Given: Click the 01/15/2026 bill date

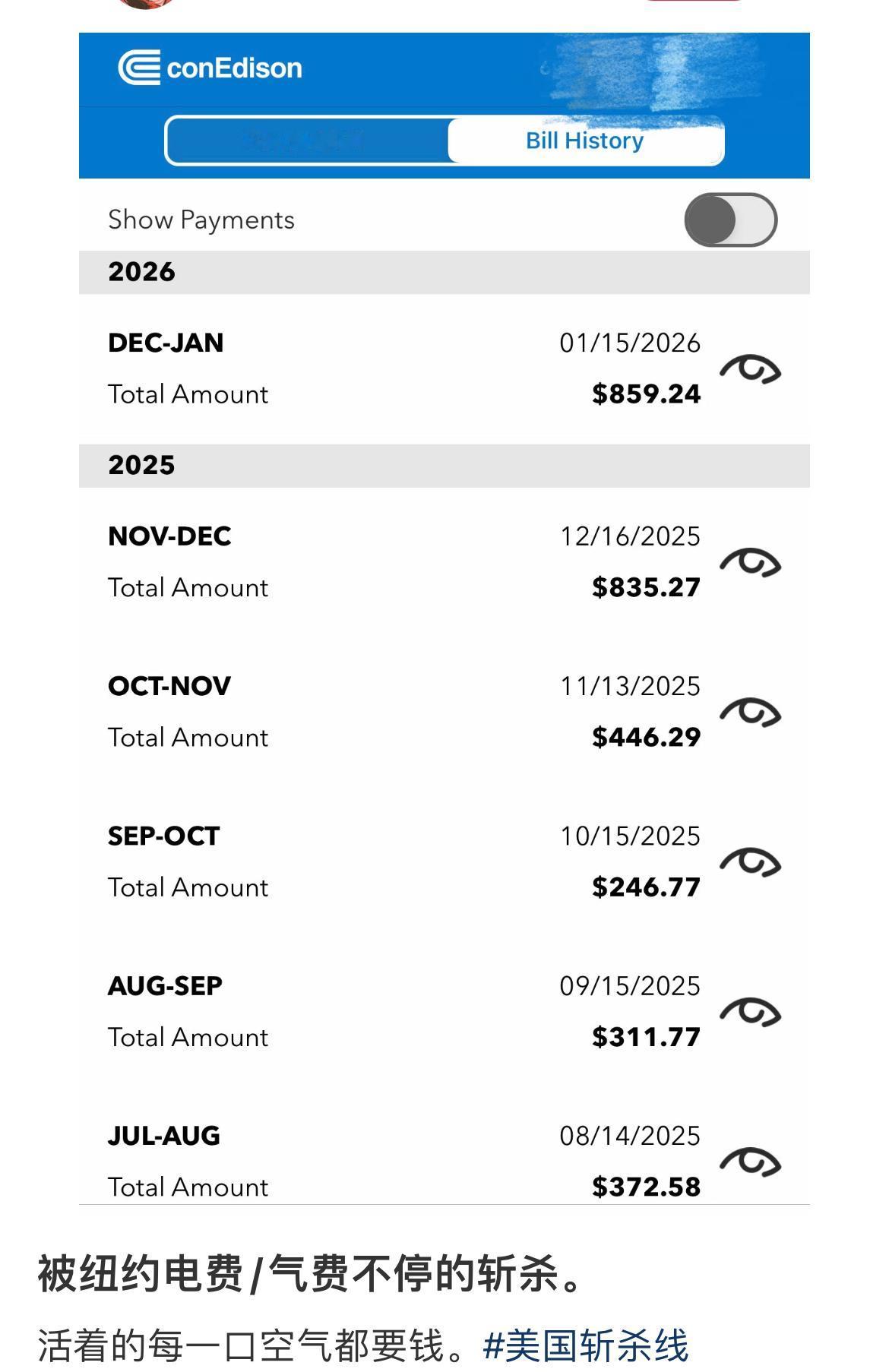Looking at the screenshot, I should click(x=630, y=343).
